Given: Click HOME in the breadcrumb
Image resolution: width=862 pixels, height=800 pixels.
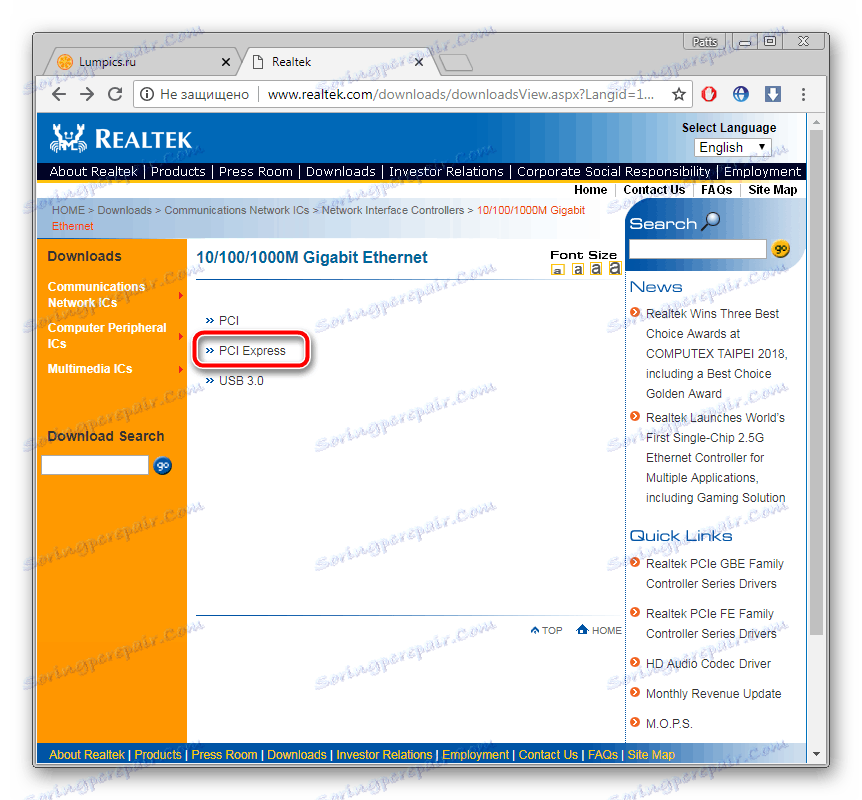Looking at the screenshot, I should coord(68,211).
